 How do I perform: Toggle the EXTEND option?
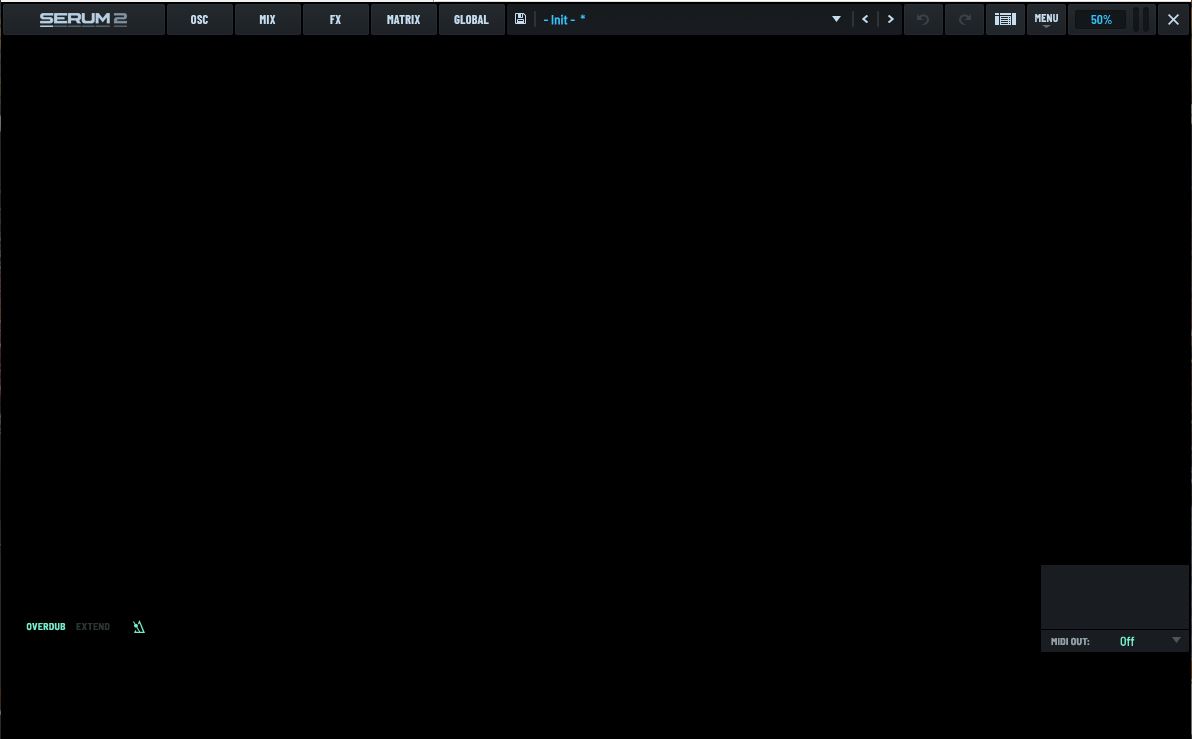93,626
